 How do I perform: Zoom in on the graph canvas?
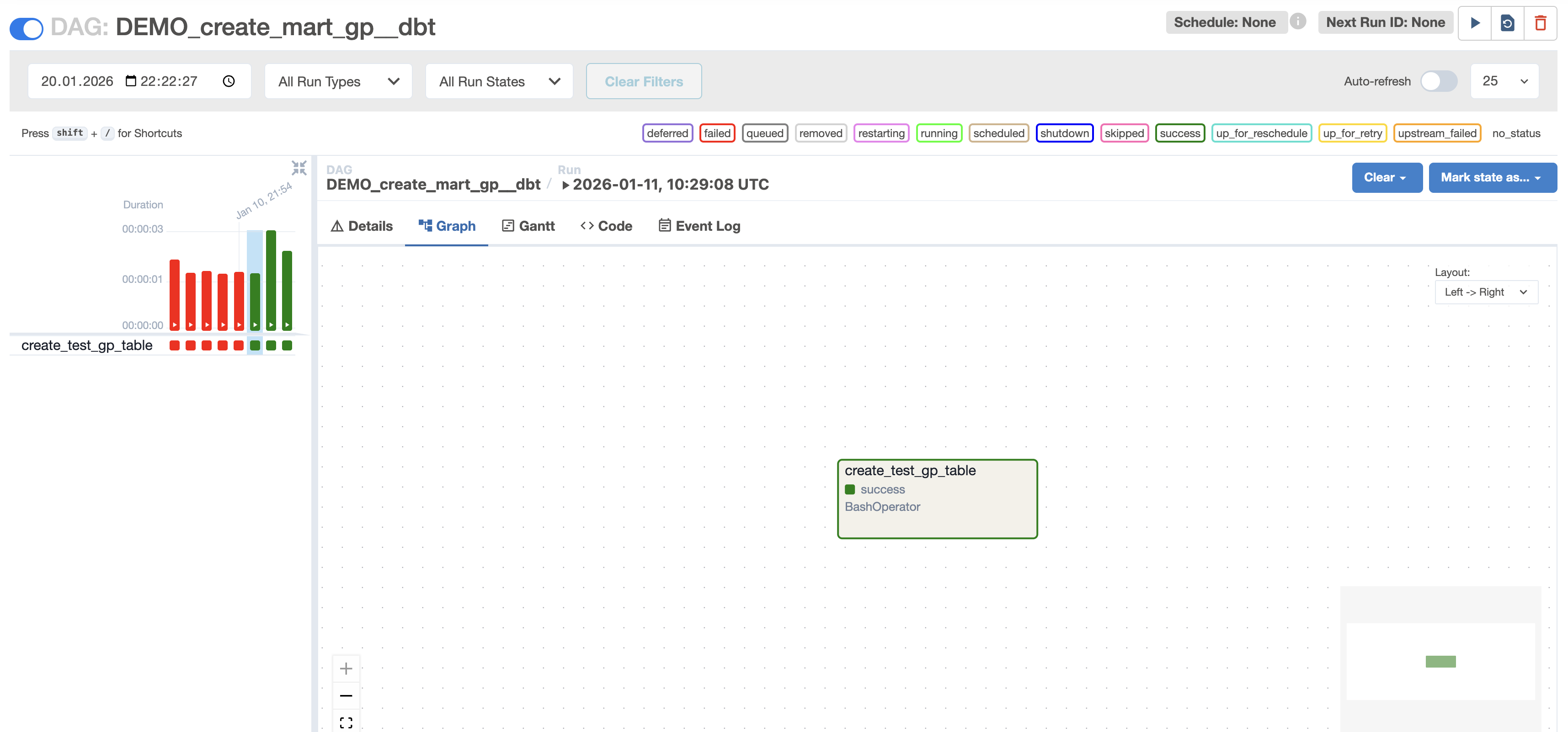coord(346,669)
